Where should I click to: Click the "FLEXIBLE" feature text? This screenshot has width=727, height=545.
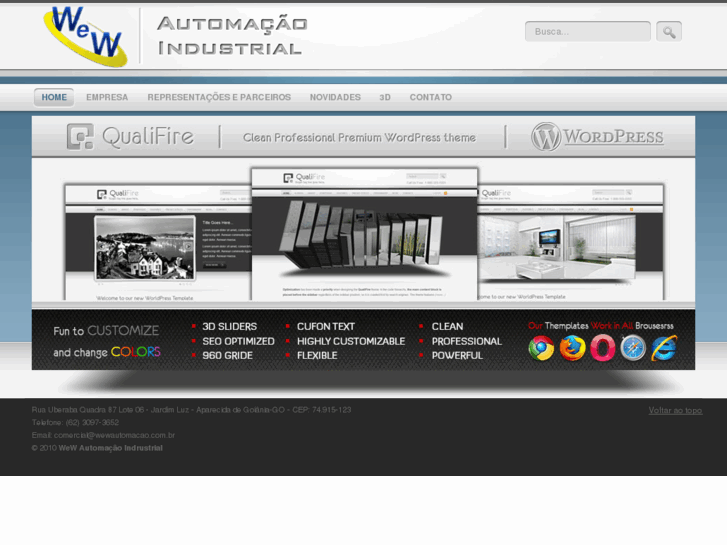(x=317, y=356)
